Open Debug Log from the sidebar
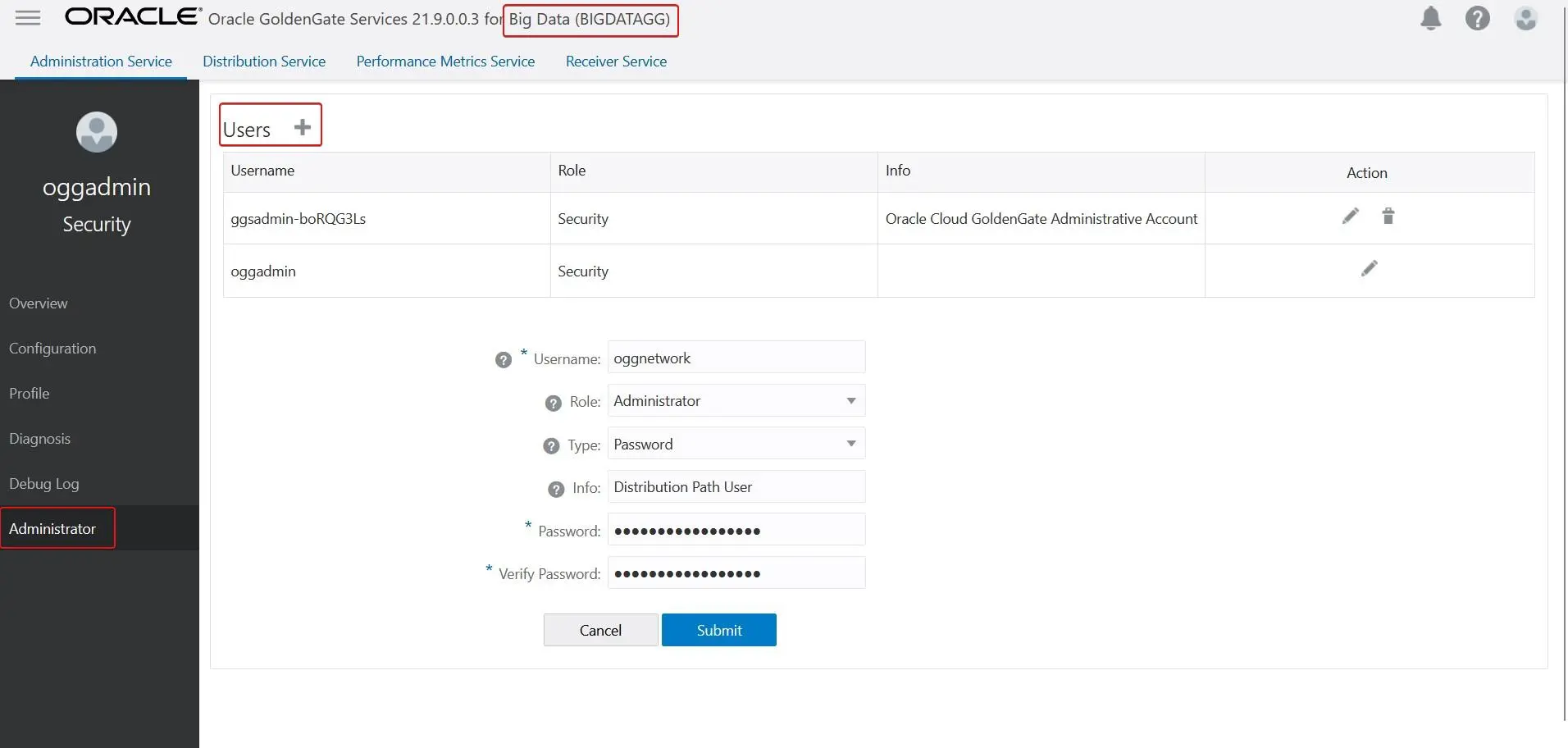Screen dimensions: 1568x748 [x=44, y=484]
